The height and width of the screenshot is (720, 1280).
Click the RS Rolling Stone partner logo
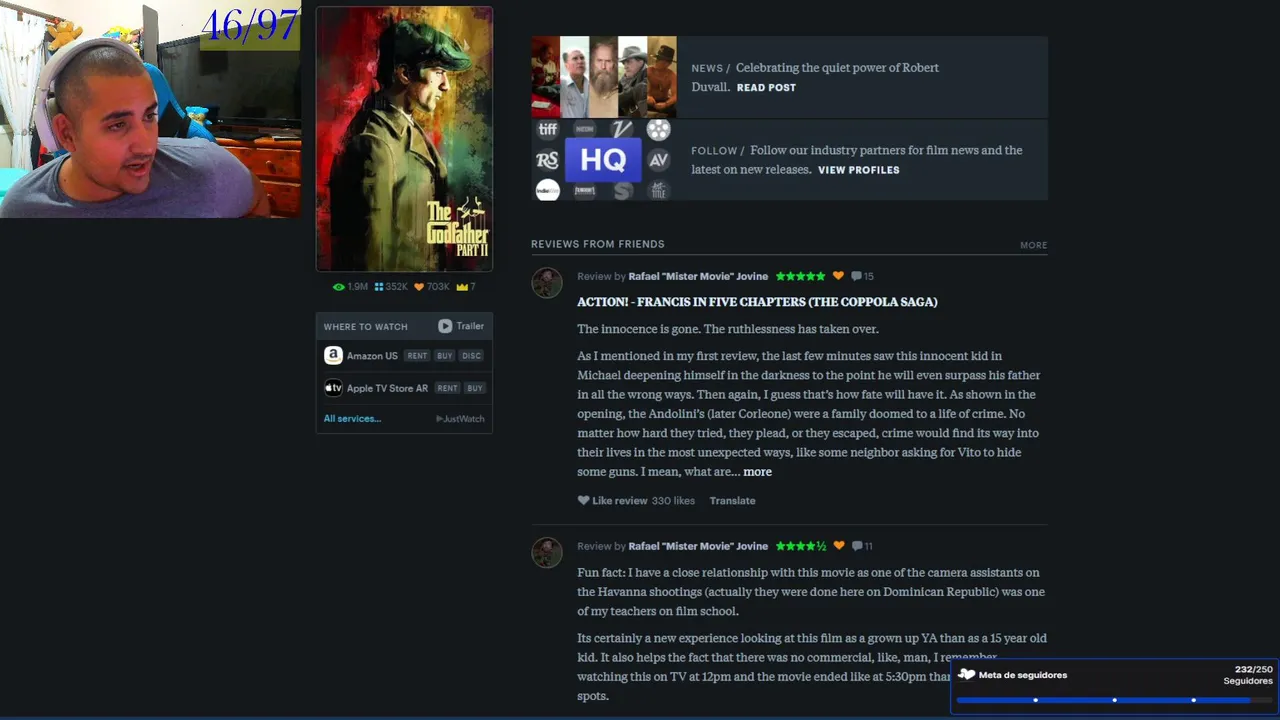click(547, 160)
